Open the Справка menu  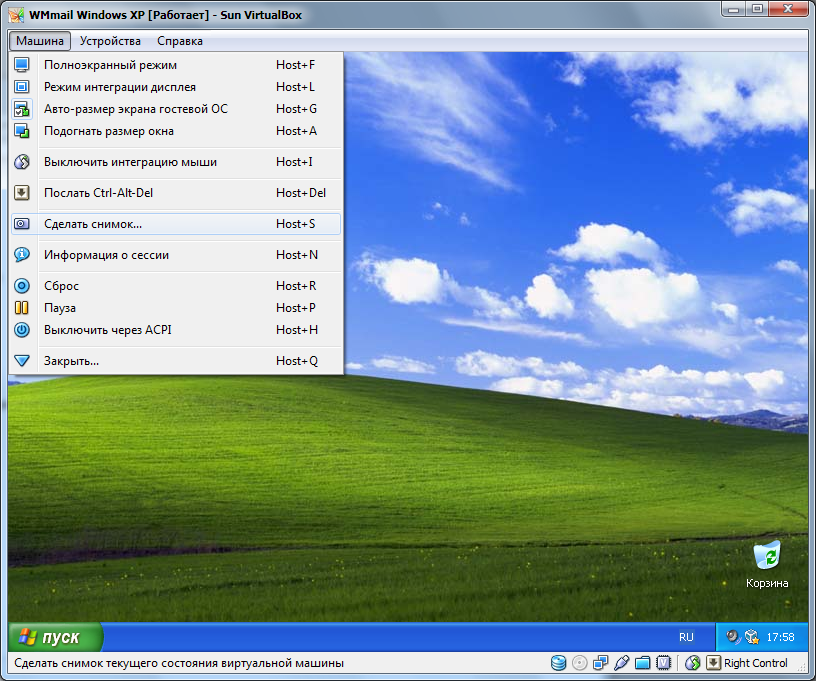tap(180, 41)
